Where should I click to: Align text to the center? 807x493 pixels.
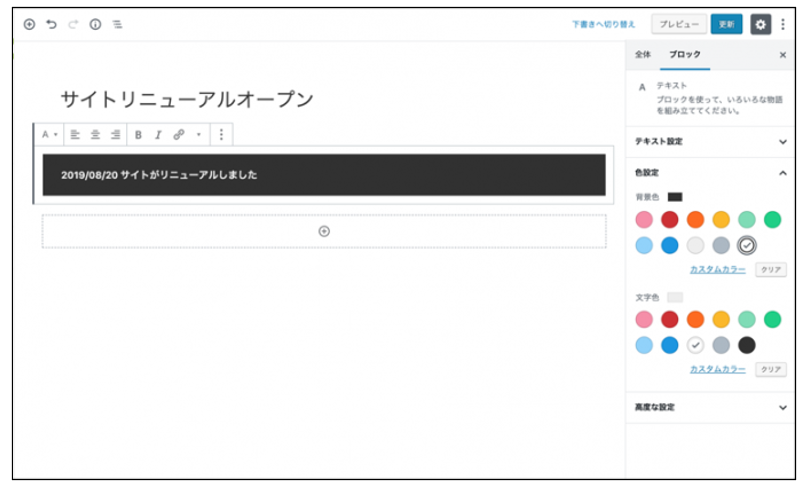coord(96,134)
